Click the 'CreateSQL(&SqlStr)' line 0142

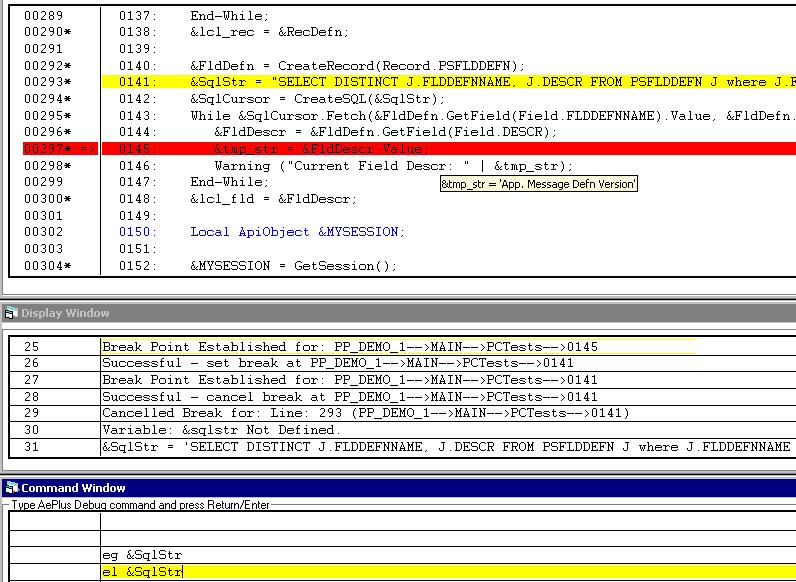click(319, 99)
